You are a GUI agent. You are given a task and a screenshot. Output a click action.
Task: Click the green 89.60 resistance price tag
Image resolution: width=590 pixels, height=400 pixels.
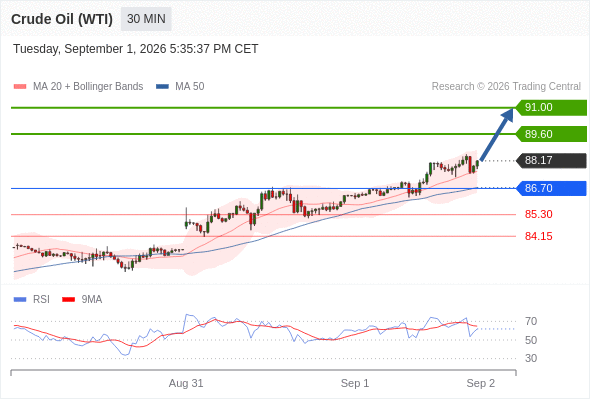pyautogui.click(x=551, y=134)
